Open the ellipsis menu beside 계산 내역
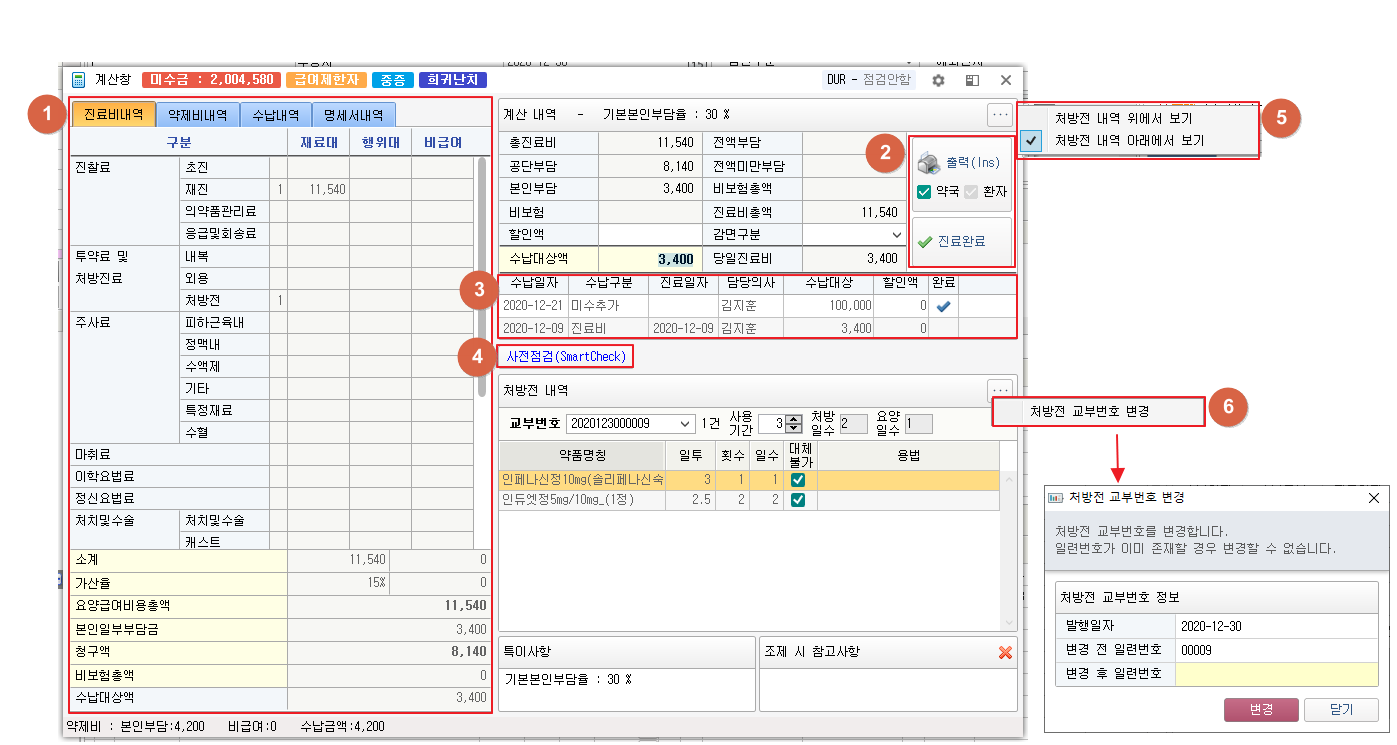1397x745 pixels. click(x=1000, y=115)
